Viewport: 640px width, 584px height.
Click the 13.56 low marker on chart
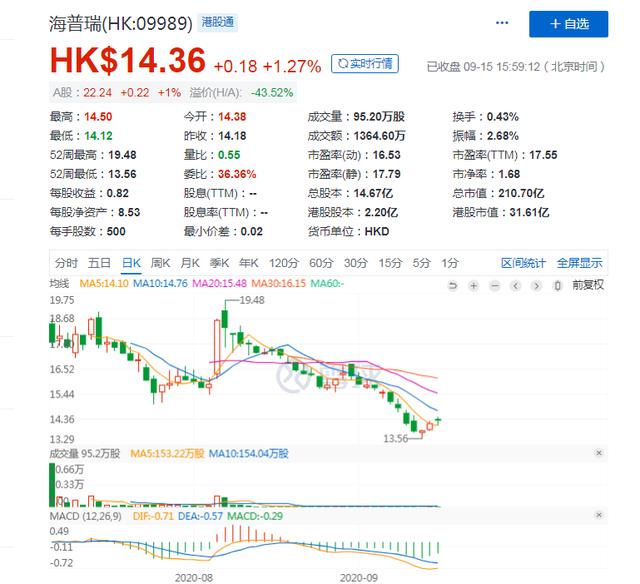click(396, 438)
